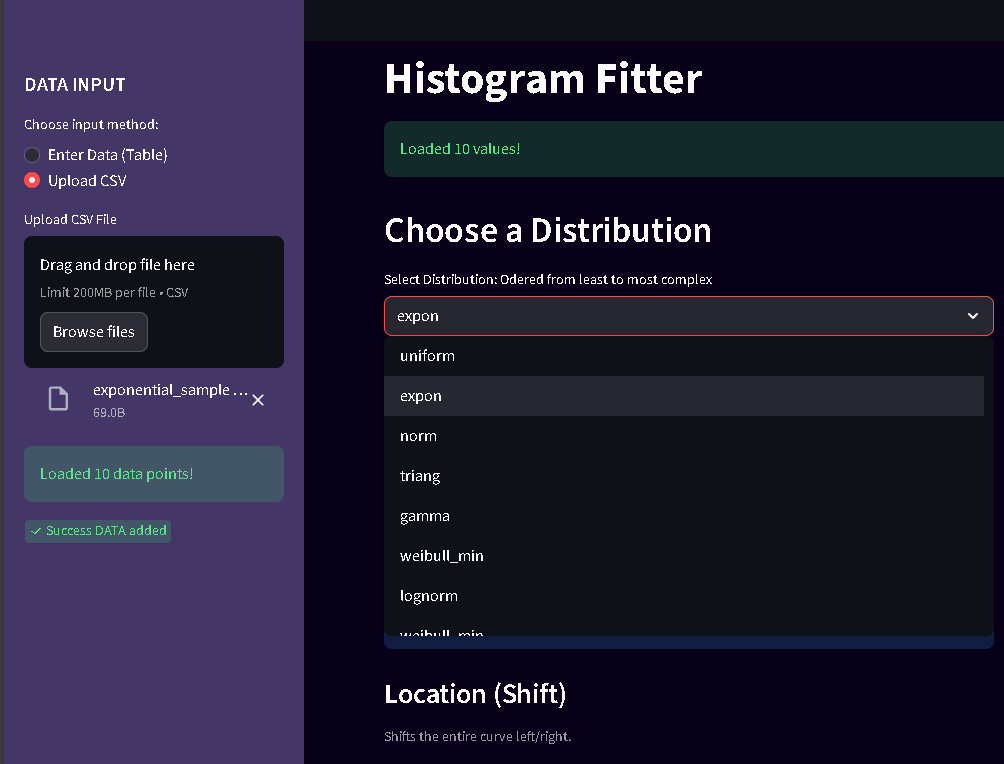Select triang from the dropdown list
1004x764 pixels.
pyautogui.click(x=420, y=476)
